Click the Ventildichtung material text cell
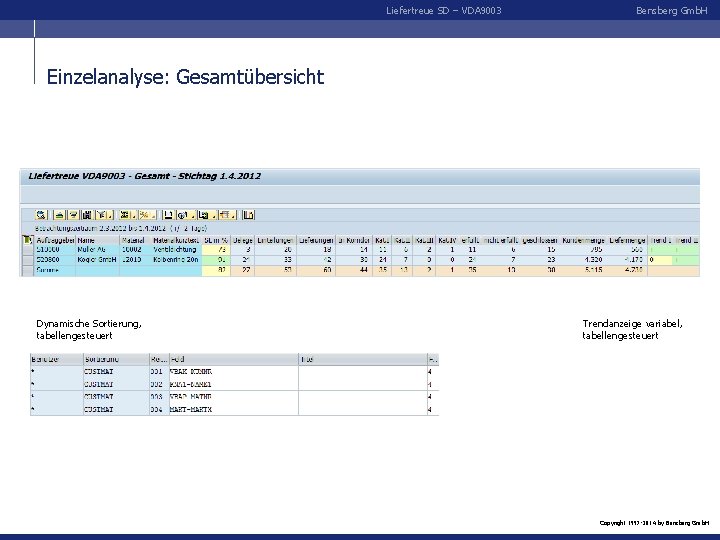The image size is (720, 540). click(x=176, y=249)
